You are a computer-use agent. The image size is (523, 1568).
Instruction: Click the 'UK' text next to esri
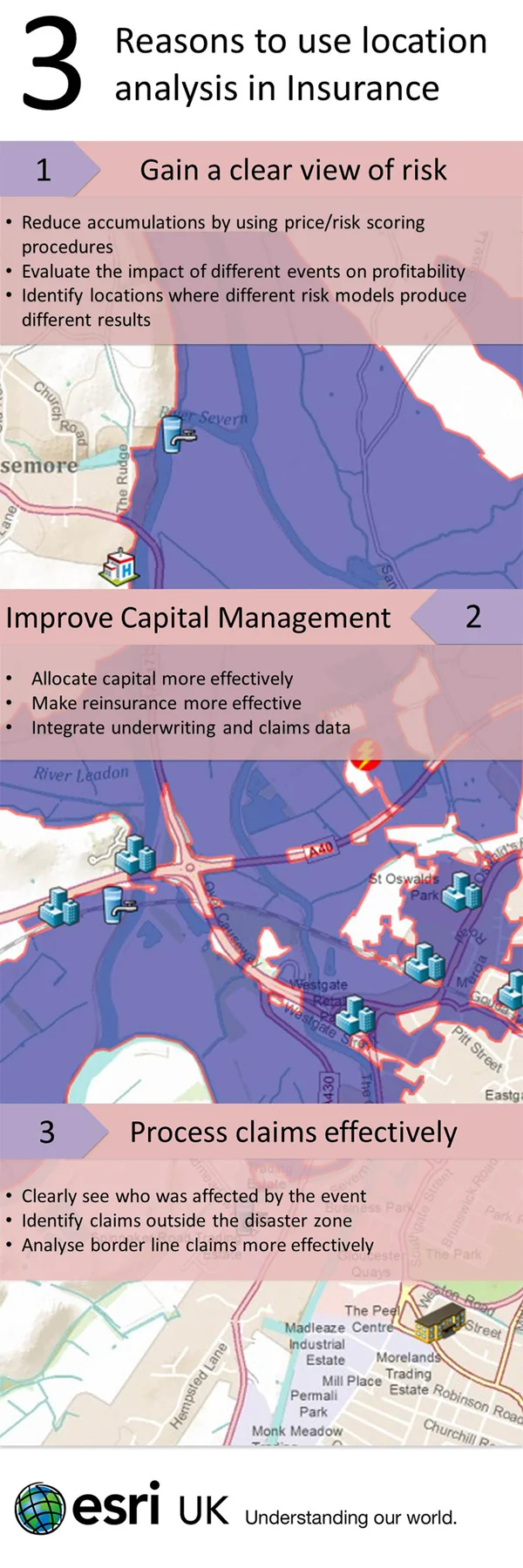(x=203, y=1511)
